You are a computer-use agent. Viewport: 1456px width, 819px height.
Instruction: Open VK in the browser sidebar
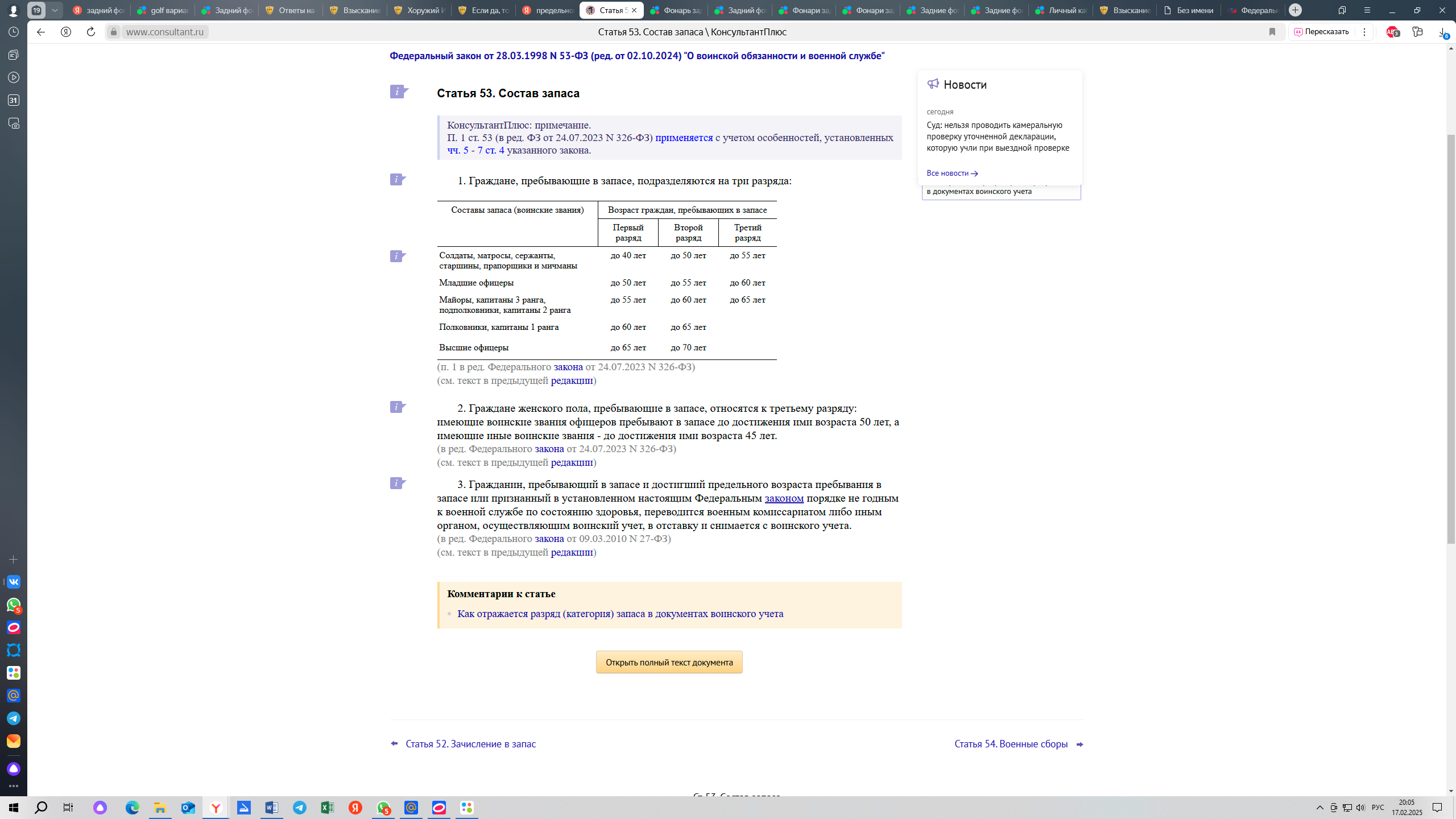click(x=14, y=582)
